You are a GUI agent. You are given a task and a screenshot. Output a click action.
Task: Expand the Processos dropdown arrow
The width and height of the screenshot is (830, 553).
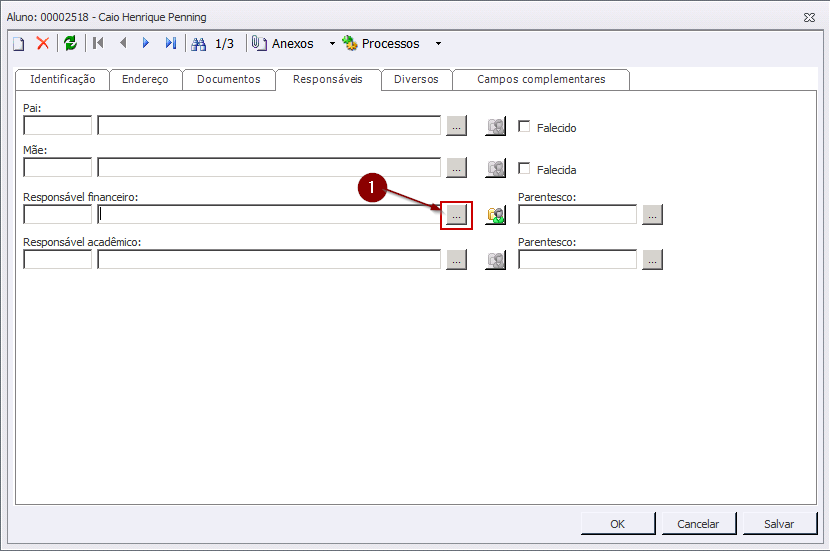click(438, 44)
